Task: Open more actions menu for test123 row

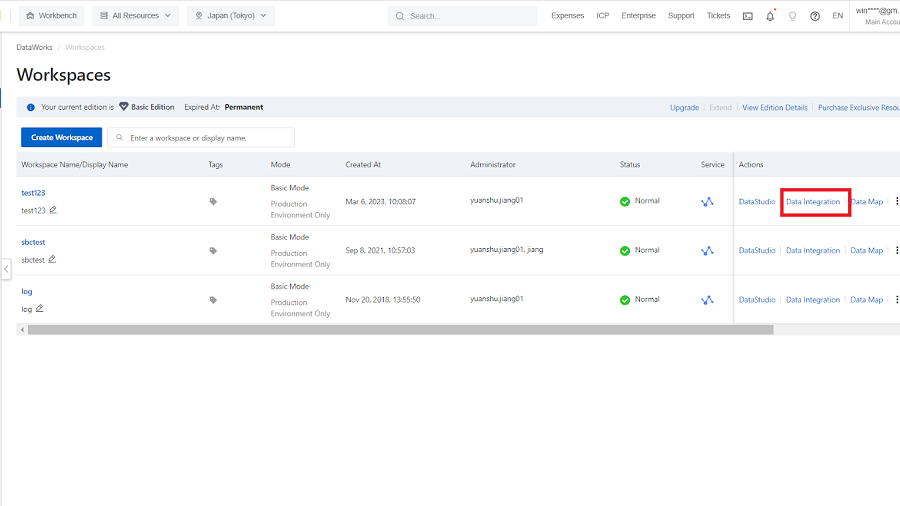Action: (896, 202)
